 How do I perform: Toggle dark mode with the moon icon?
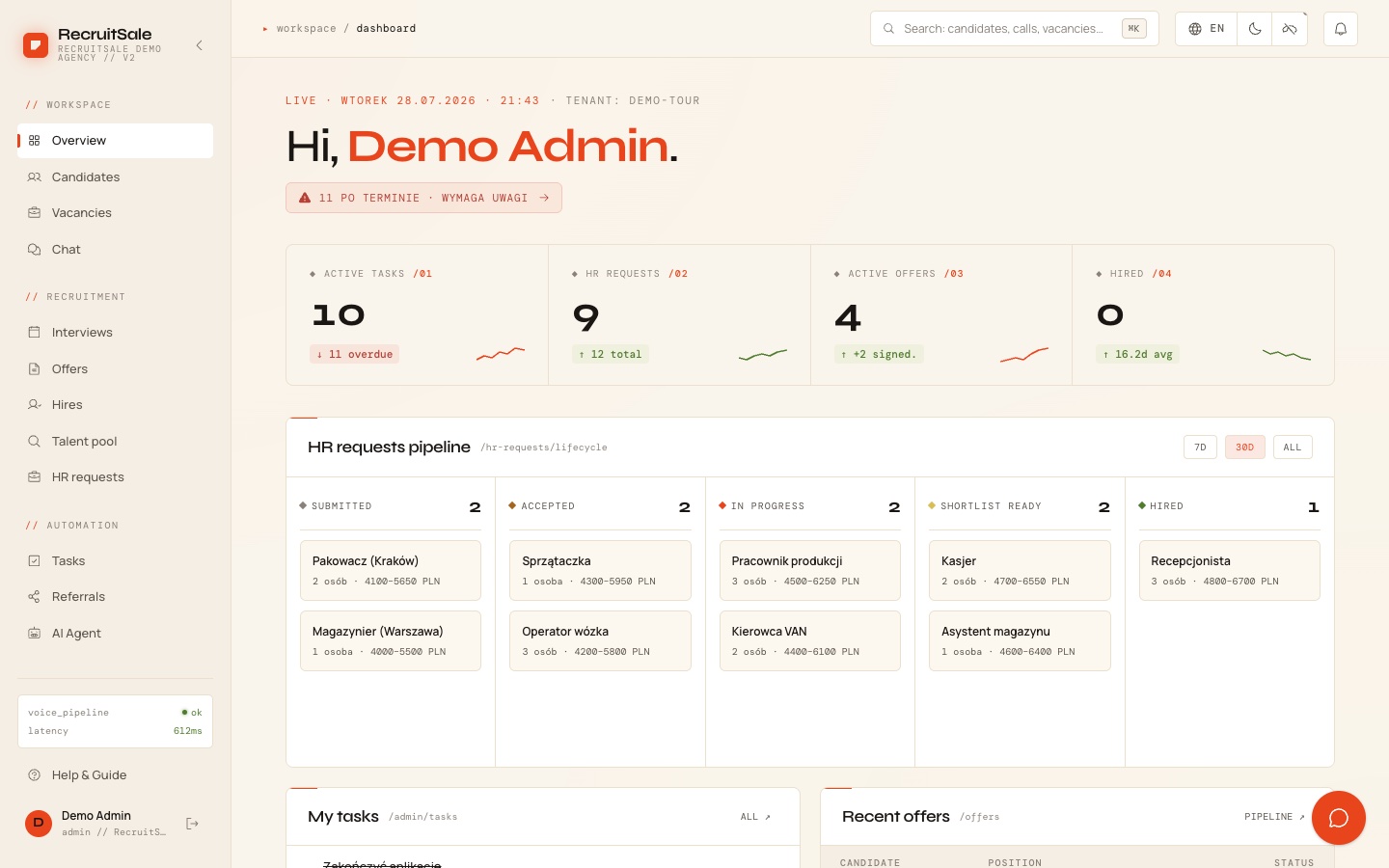pyautogui.click(x=1255, y=29)
